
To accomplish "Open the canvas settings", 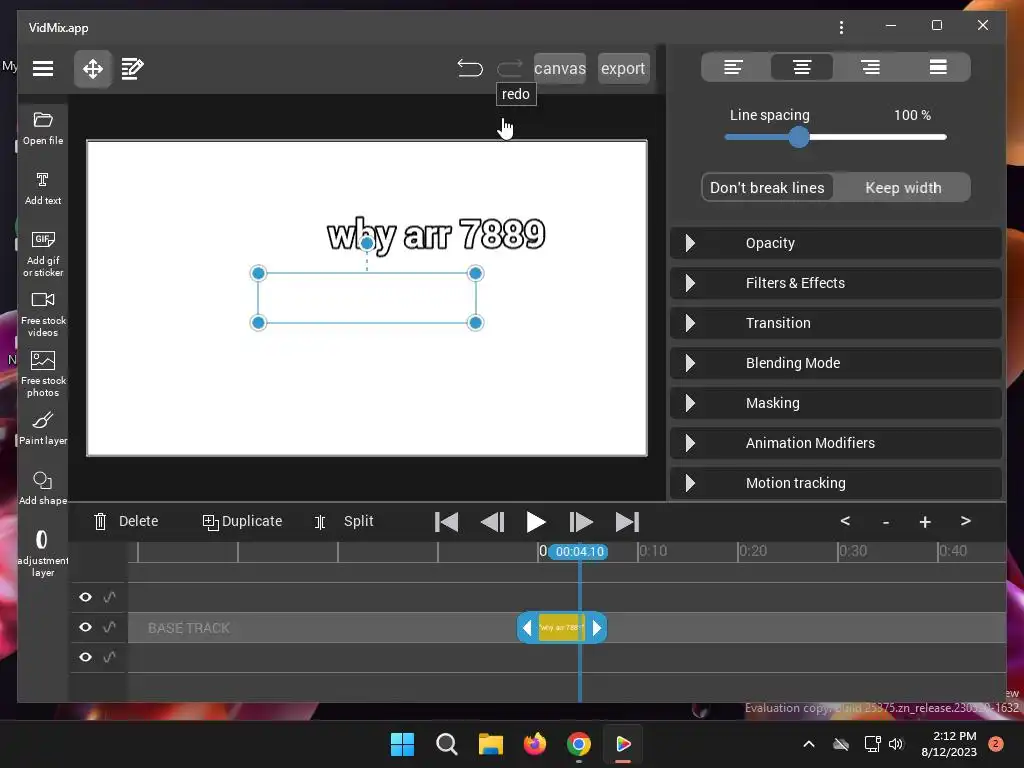I will [560, 69].
